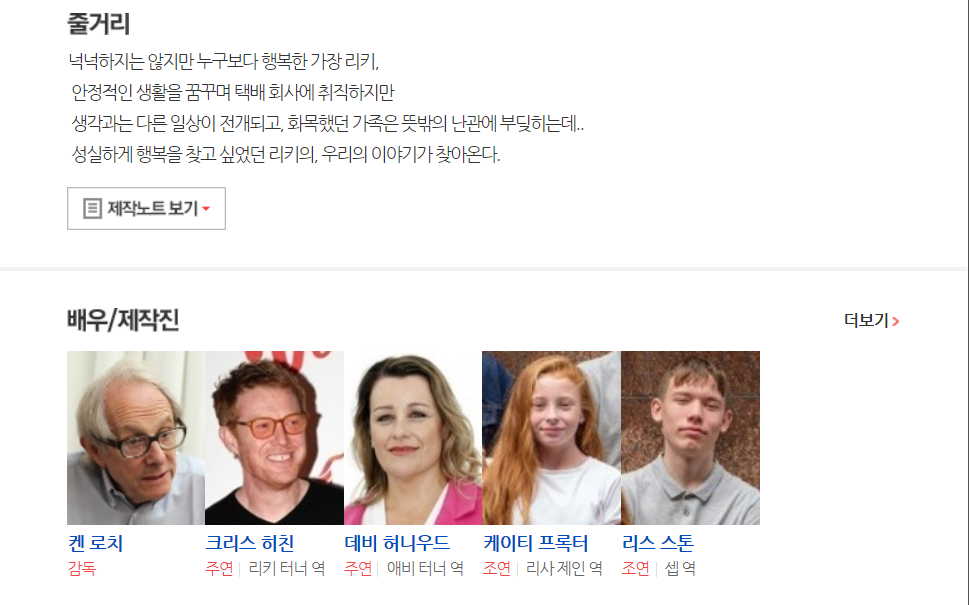The width and height of the screenshot is (969, 605).
Task: Open Ken Loach's photo thumbnail
Action: pyautogui.click(x=136, y=438)
